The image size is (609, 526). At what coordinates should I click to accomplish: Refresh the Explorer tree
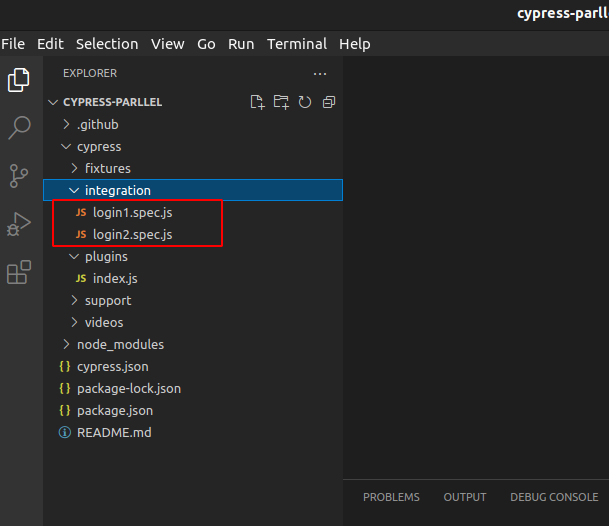[305, 102]
